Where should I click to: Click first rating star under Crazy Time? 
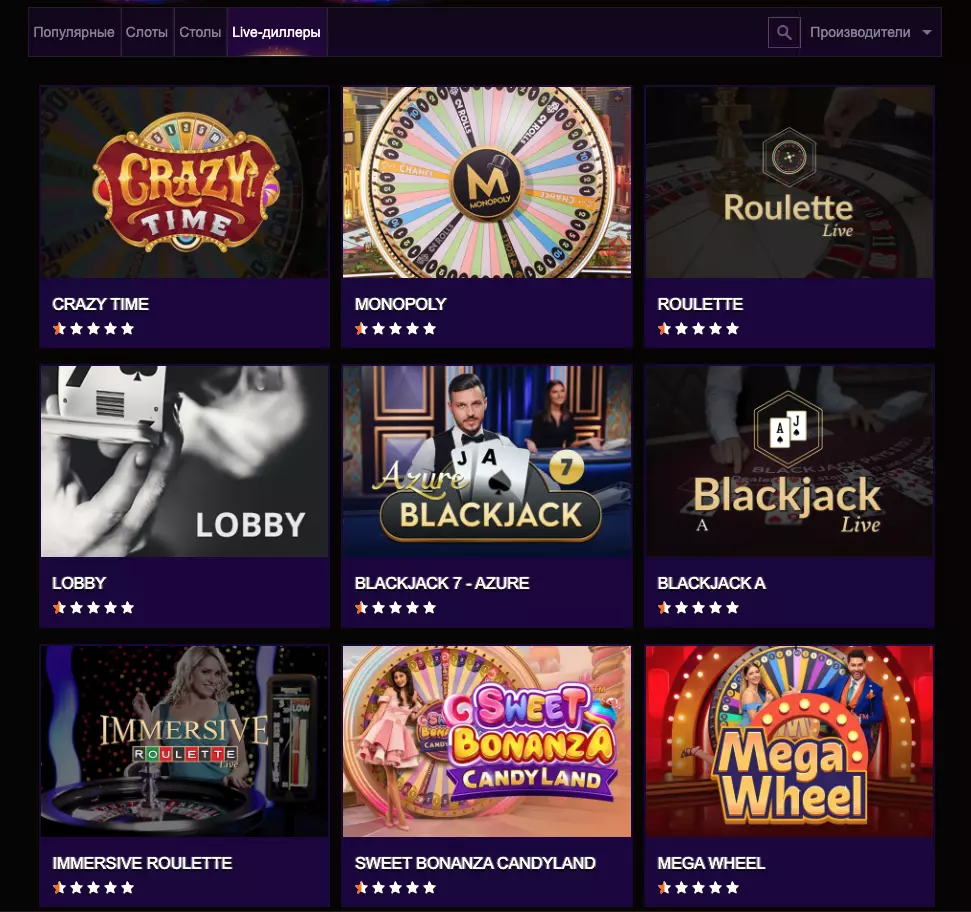(x=59, y=329)
